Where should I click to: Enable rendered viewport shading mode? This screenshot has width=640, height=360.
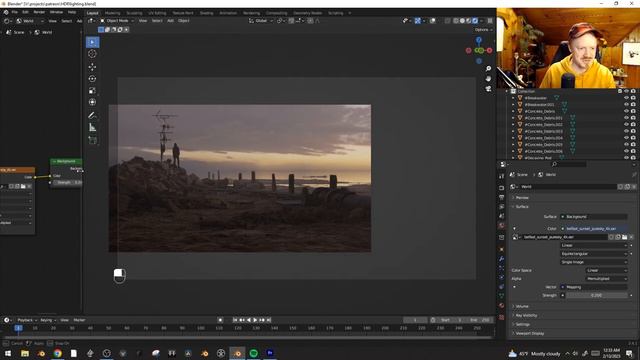[x=475, y=21]
